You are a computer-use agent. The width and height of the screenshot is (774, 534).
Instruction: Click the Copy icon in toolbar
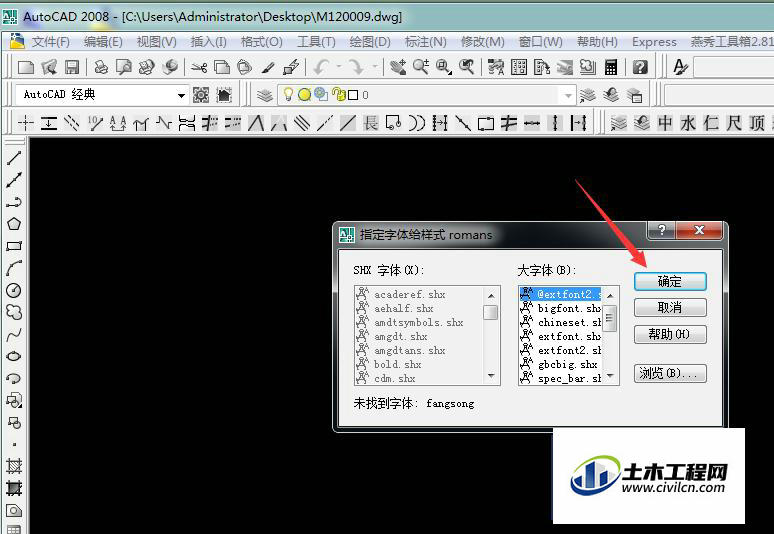coord(222,67)
